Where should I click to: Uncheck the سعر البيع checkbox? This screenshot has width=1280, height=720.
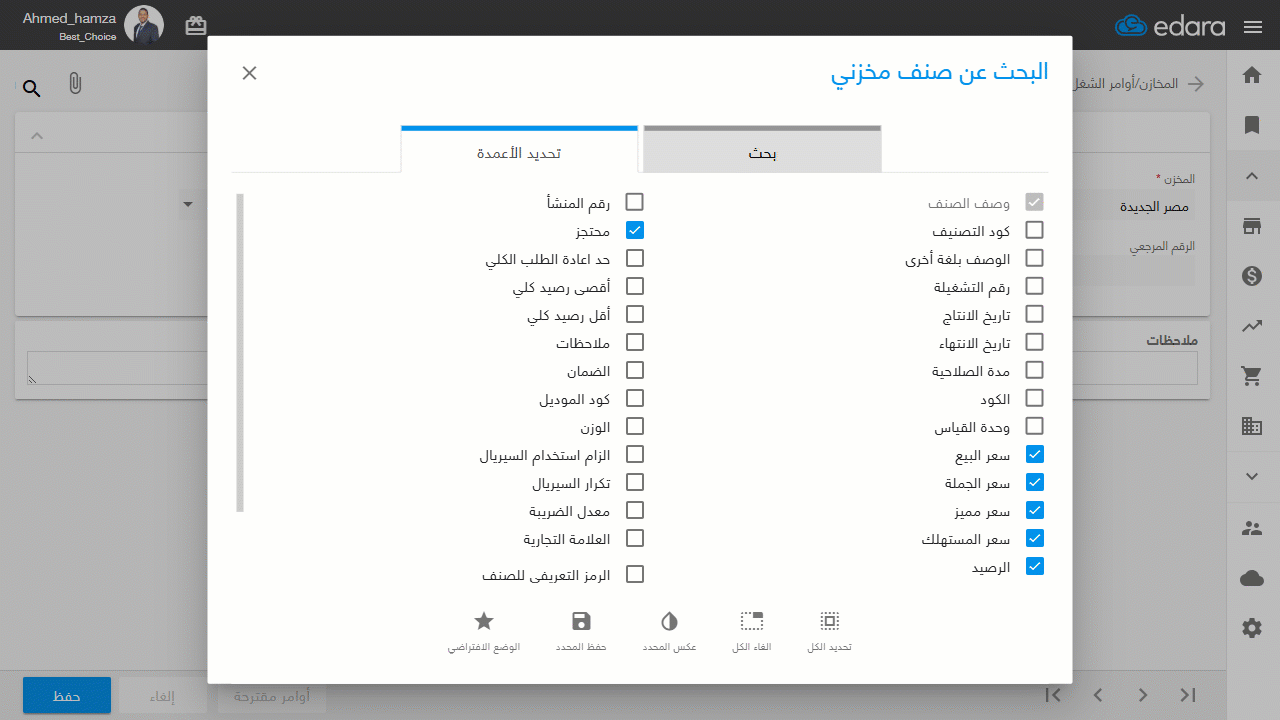pyautogui.click(x=1035, y=454)
